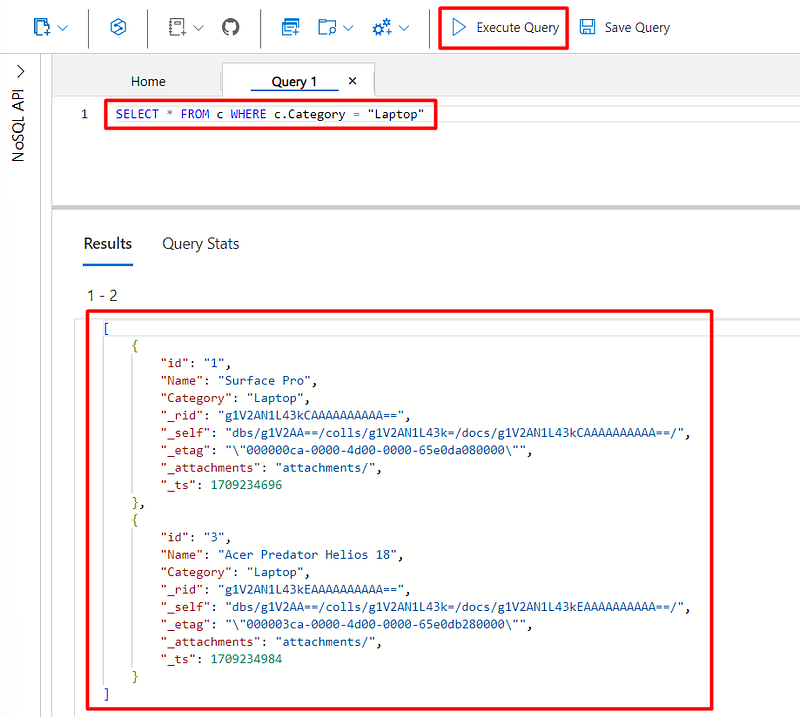The width and height of the screenshot is (800, 717).
Task: Click the _ts value 1709234984
Action: click(x=246, y=659)
